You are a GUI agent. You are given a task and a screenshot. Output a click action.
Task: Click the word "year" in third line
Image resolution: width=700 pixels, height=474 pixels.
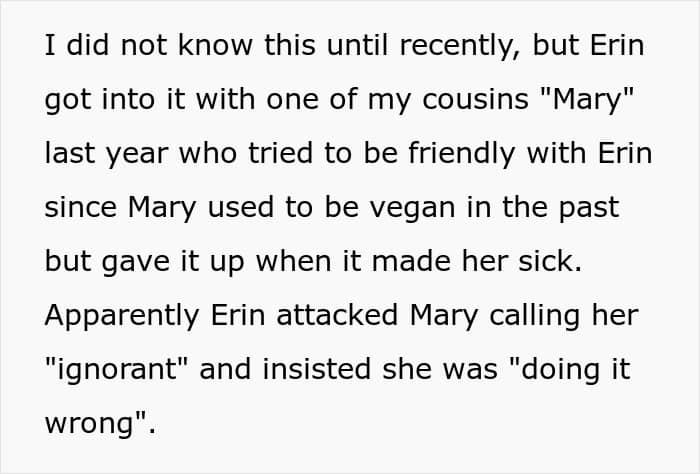137,154
